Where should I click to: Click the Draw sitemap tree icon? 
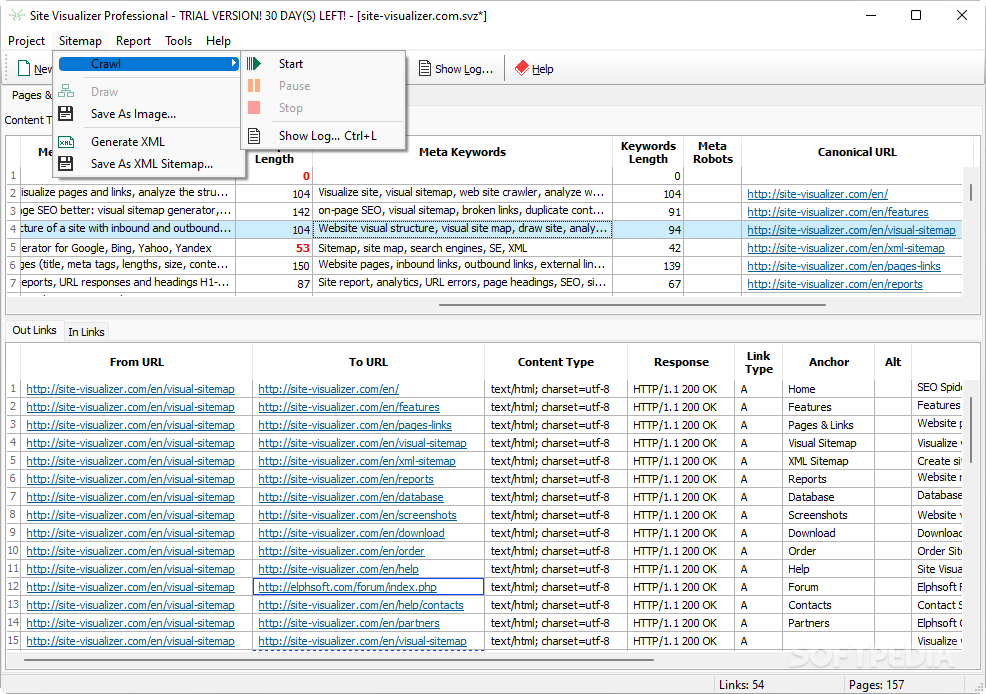pyautogui.click(x=66, y=92)
